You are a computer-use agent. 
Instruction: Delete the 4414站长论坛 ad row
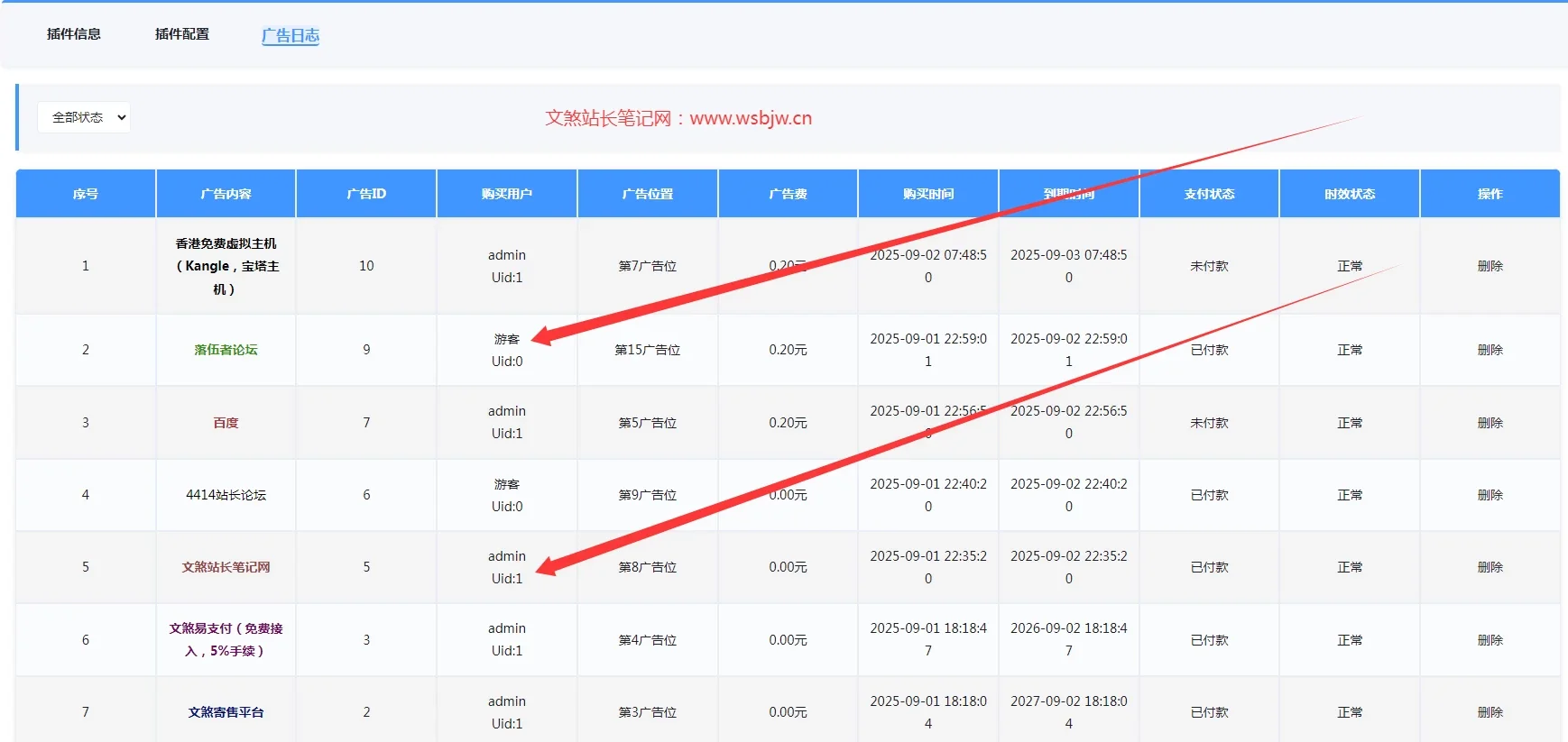point(1490,495)
